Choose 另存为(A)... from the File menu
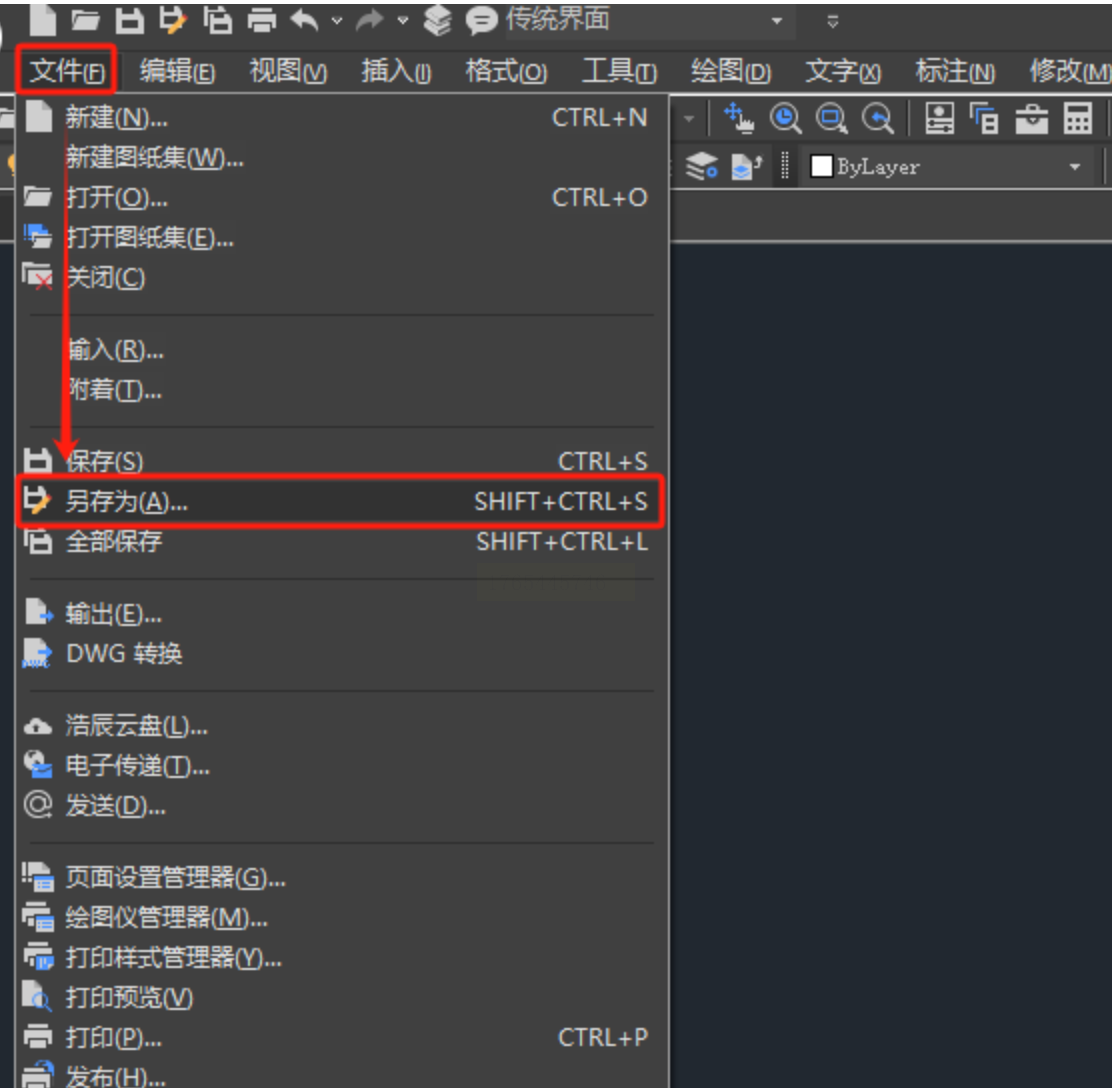This screenshot has height=1088, width=1112. [340, 501]
